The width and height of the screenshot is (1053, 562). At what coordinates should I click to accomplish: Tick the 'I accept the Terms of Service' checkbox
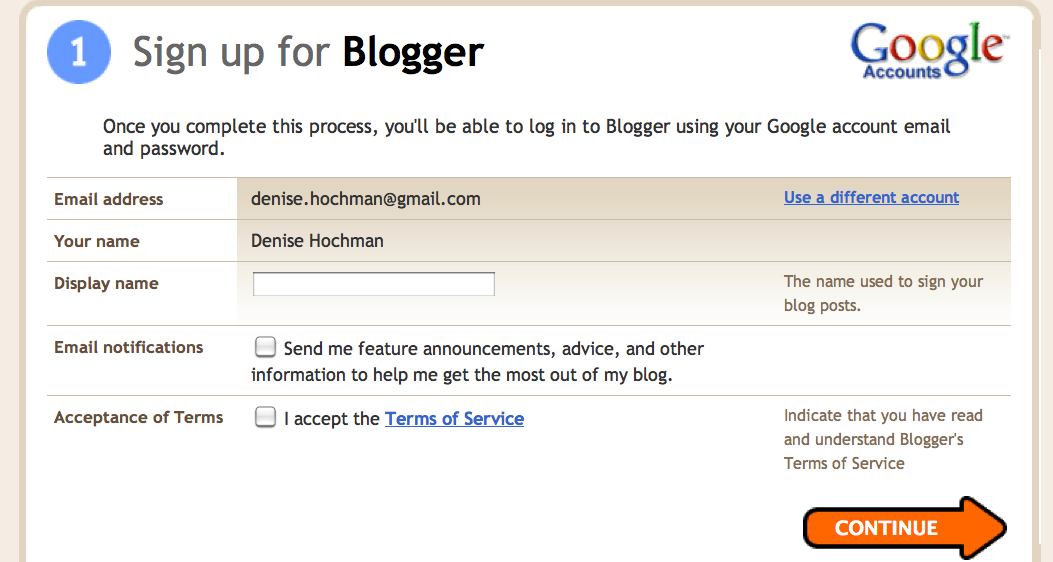(x=265, y=417)
